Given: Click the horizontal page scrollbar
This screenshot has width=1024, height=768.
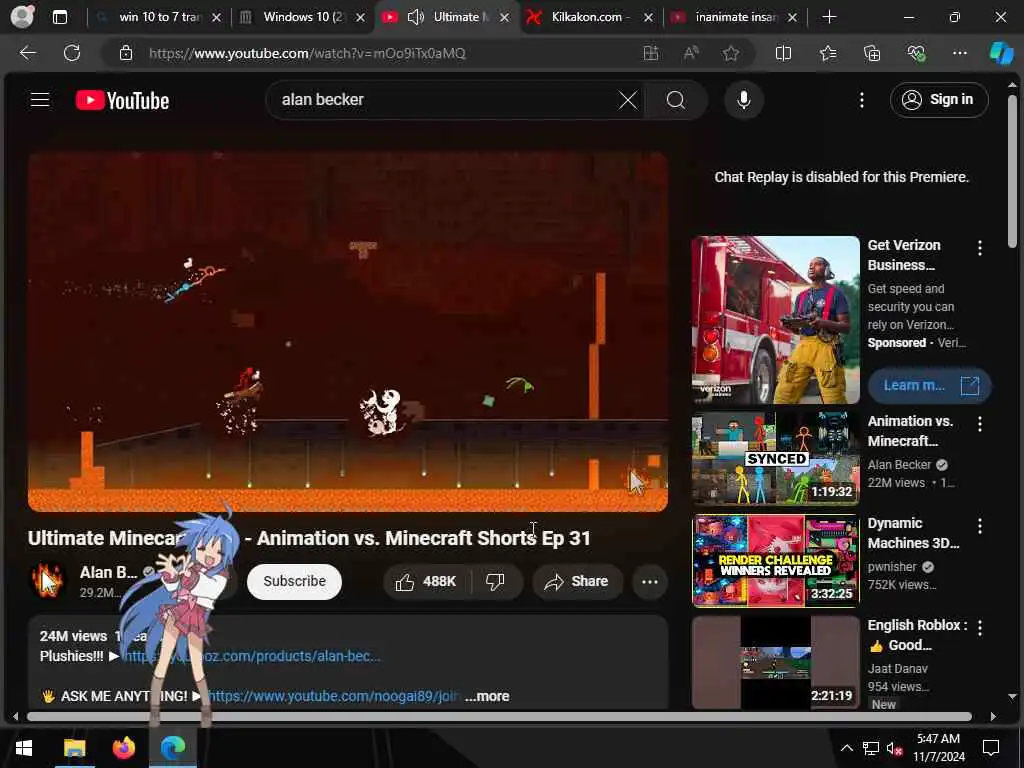Looking at the screenshot, I should pos(500,716).
